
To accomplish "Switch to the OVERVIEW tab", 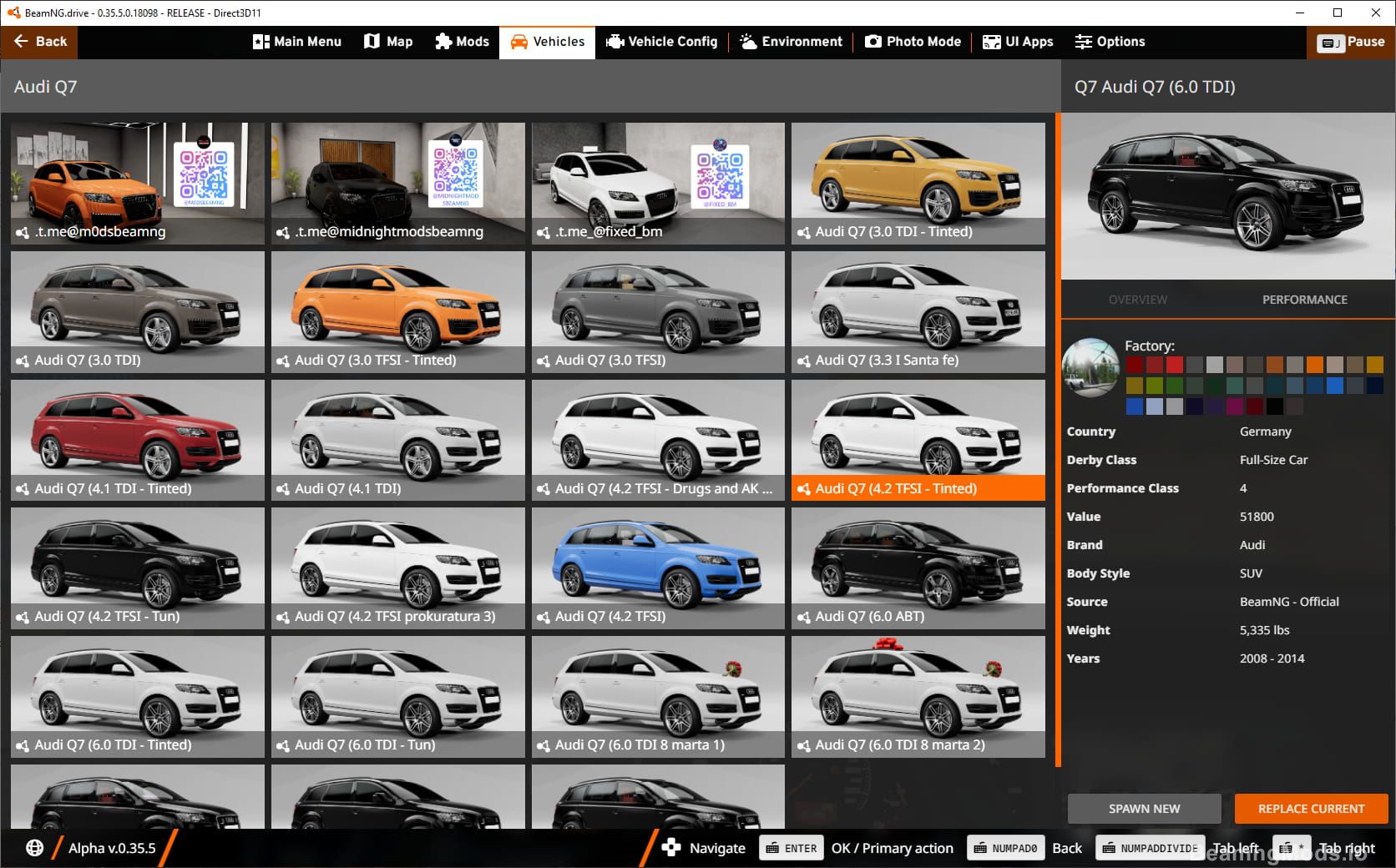I will [x=1138, y=300].
